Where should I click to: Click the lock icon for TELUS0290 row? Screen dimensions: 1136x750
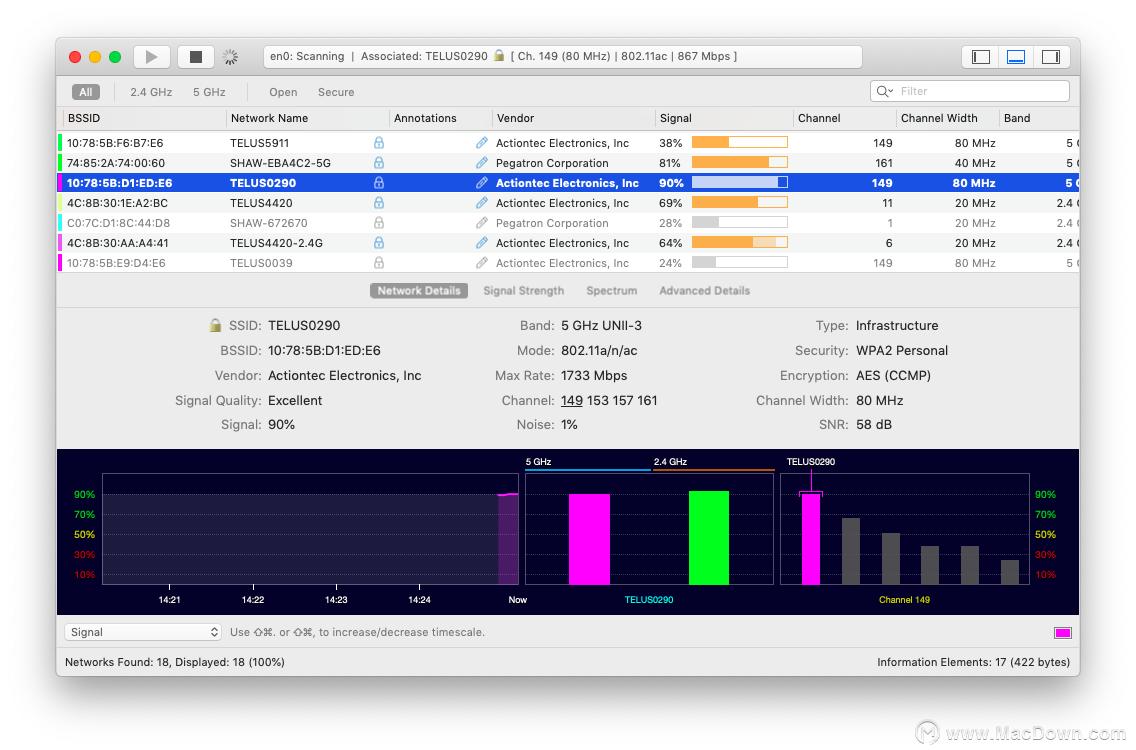(379, 183)
